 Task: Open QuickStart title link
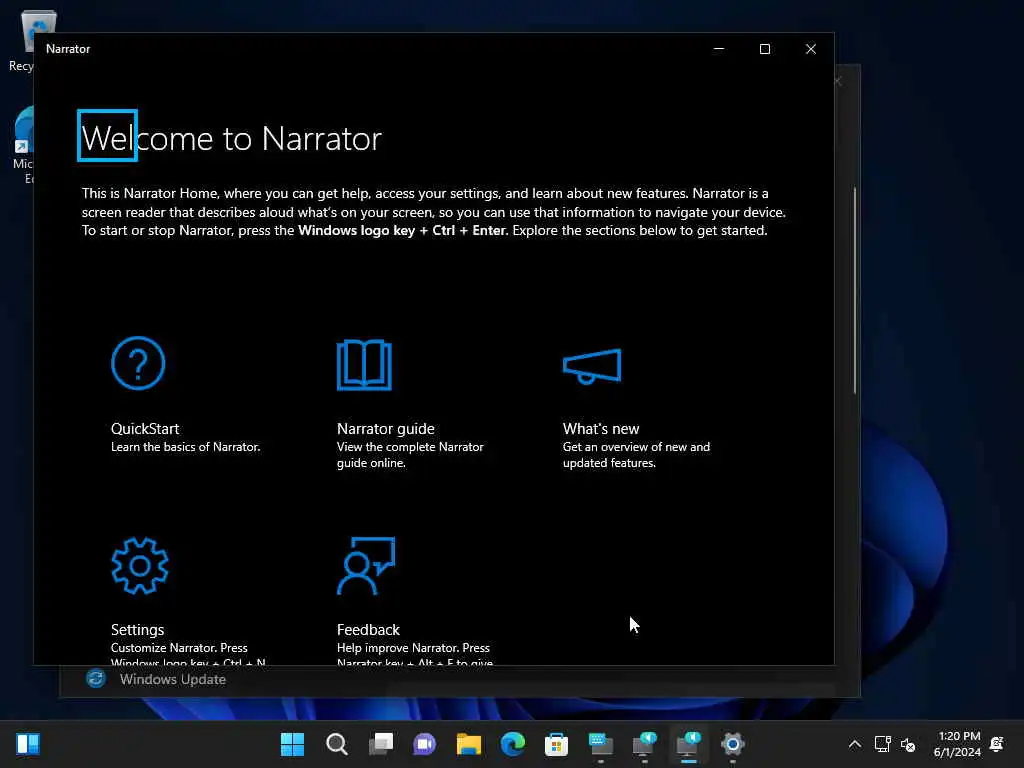click(144, 428)
